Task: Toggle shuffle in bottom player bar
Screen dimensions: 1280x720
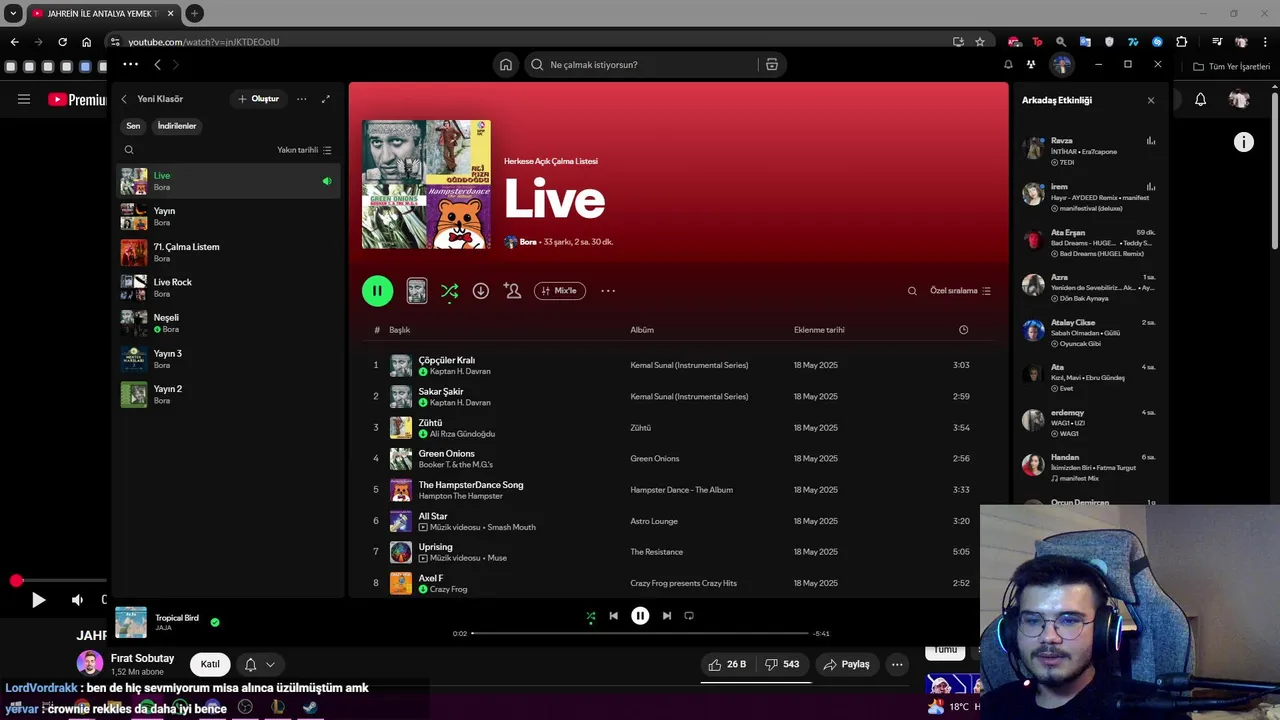Action: [590, 616]
